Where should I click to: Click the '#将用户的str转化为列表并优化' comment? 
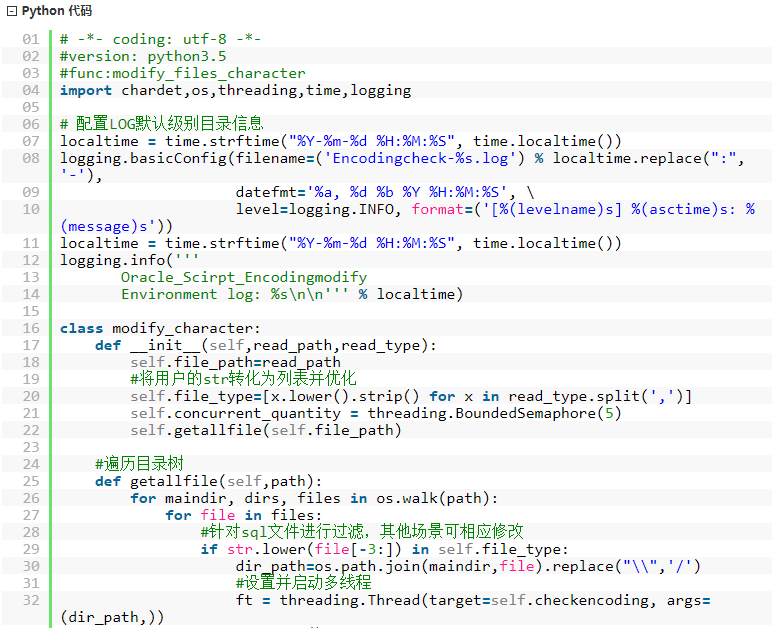tap(243, 378)
